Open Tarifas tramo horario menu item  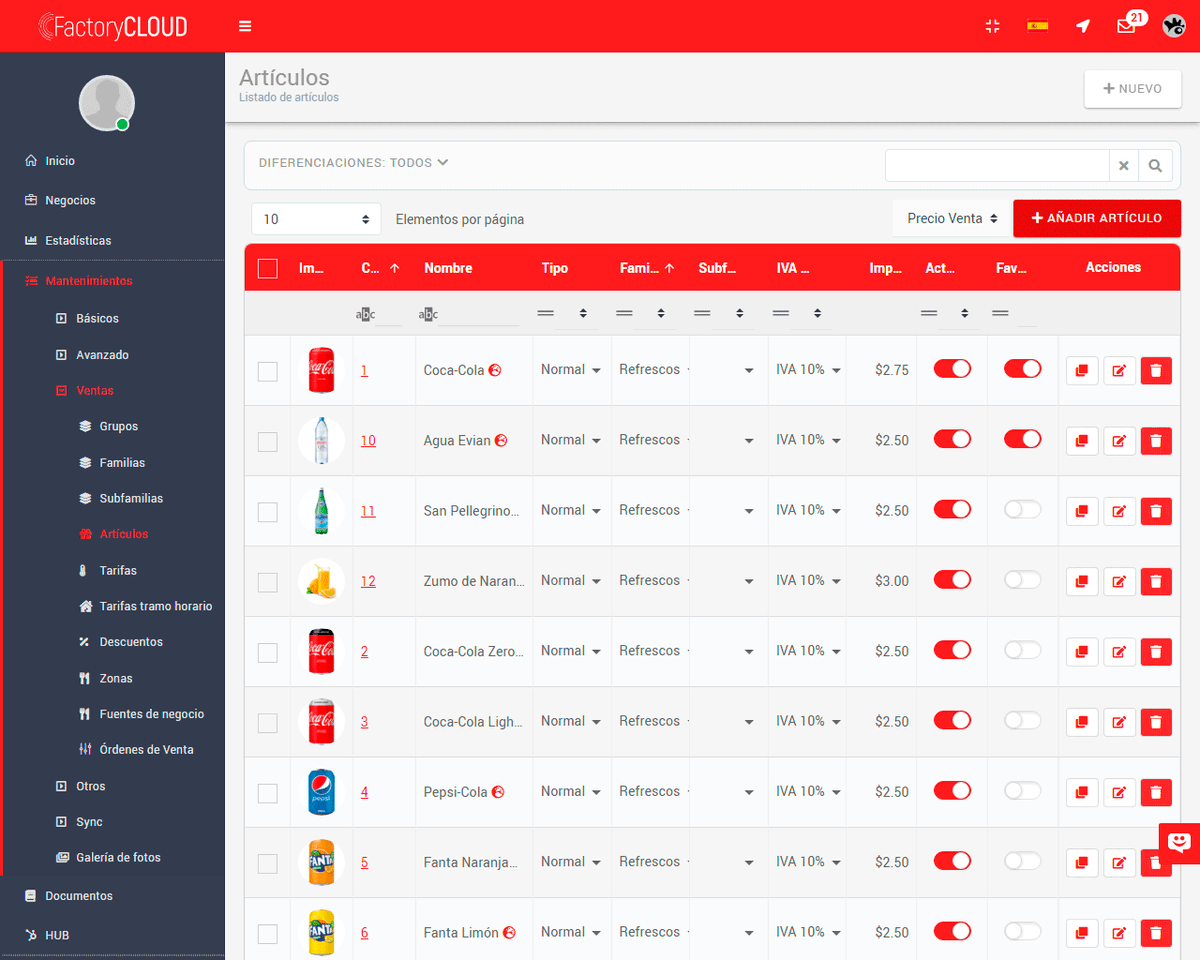146,606
